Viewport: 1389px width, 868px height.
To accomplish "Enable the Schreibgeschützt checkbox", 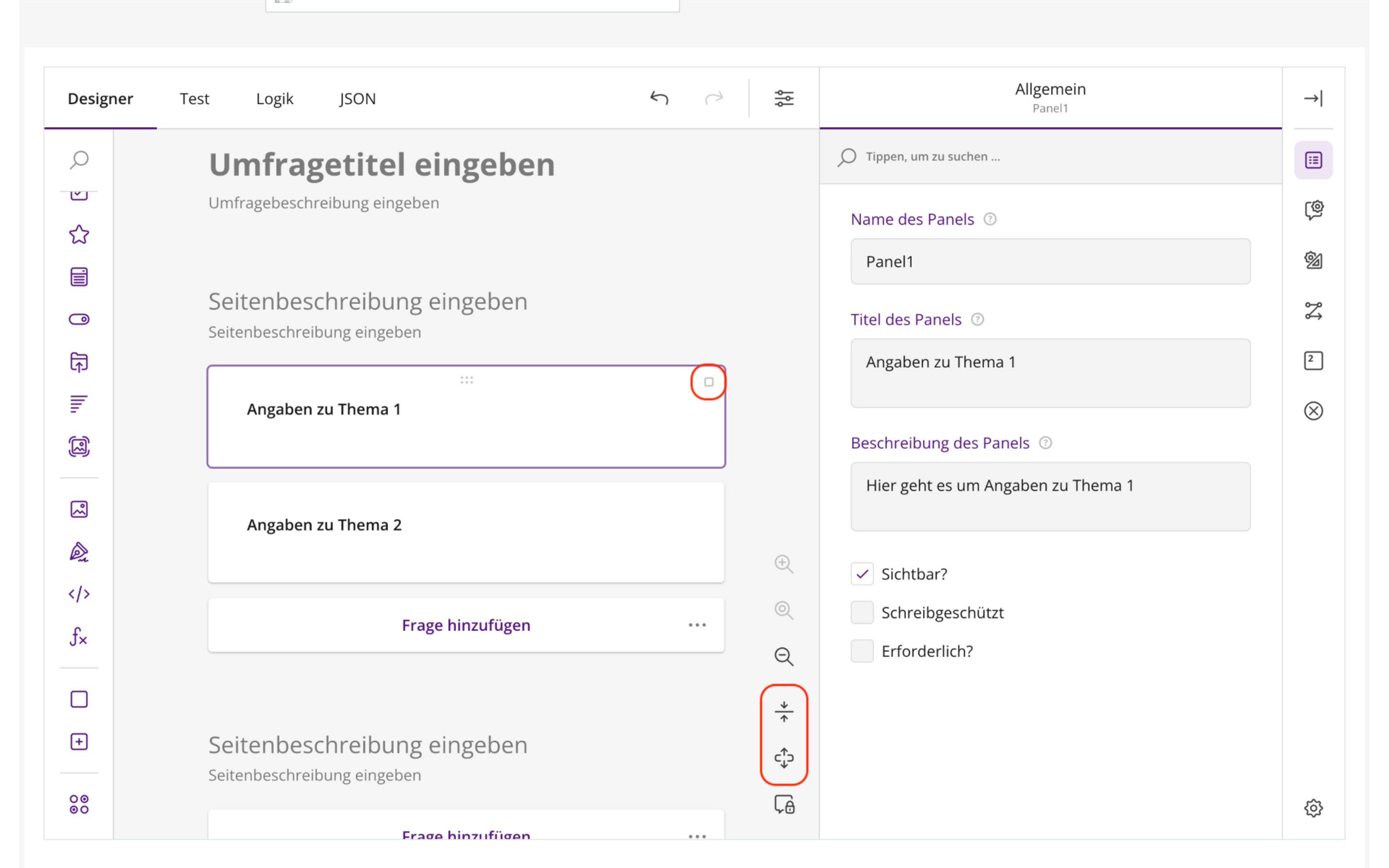I will [862, 612].
